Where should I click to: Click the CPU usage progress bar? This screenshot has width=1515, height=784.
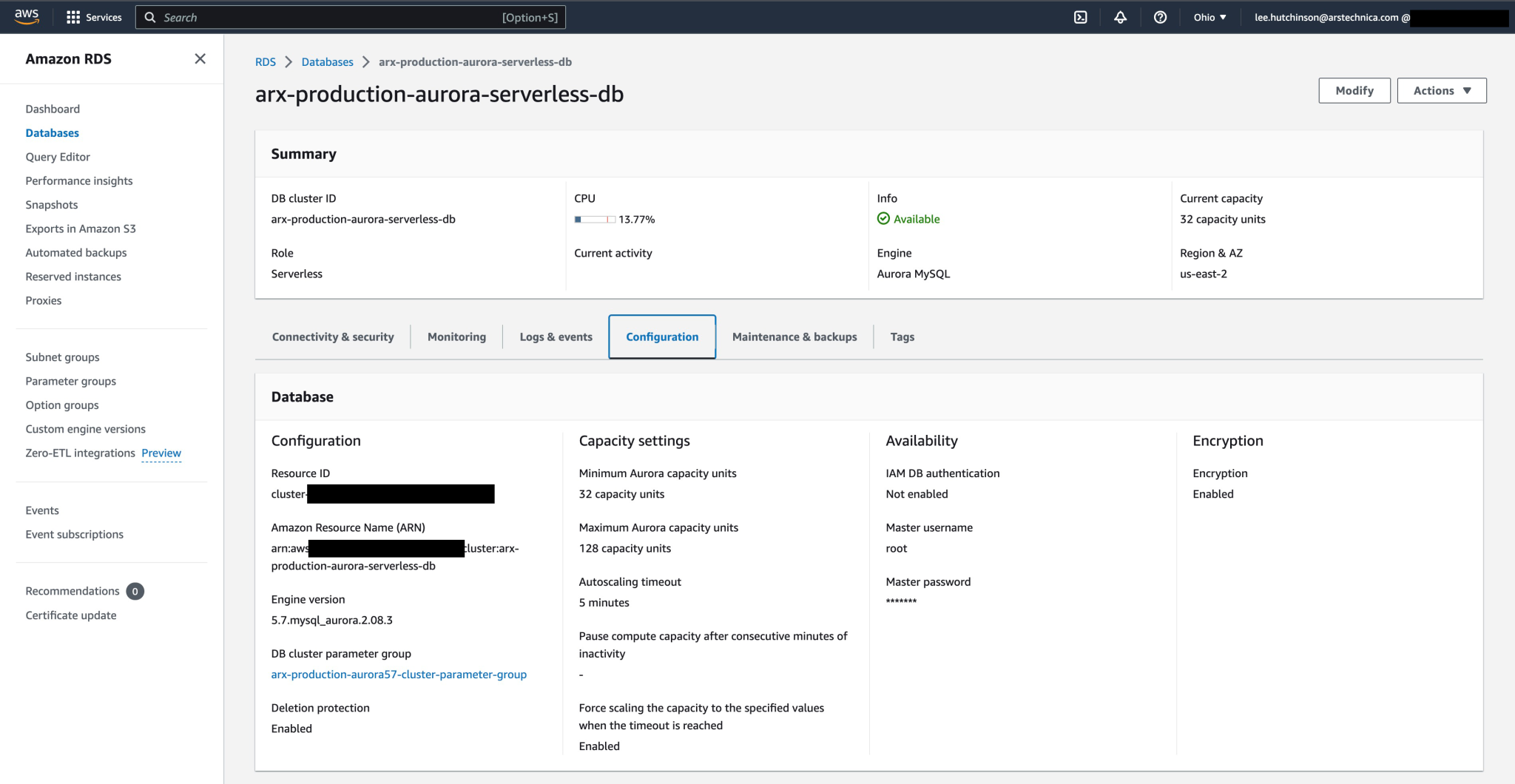click(x=595, y=219)
